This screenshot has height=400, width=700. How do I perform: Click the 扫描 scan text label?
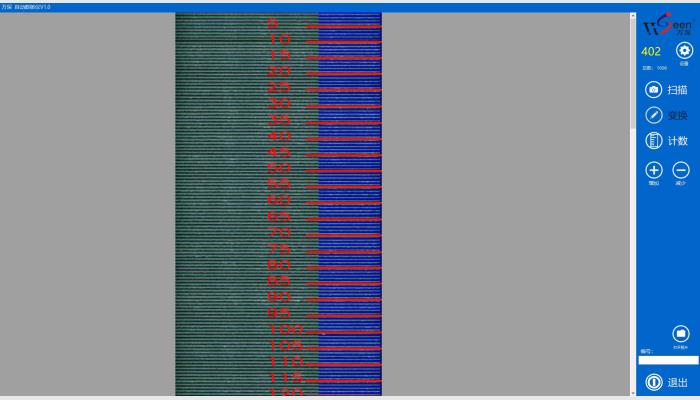(678, 90)
